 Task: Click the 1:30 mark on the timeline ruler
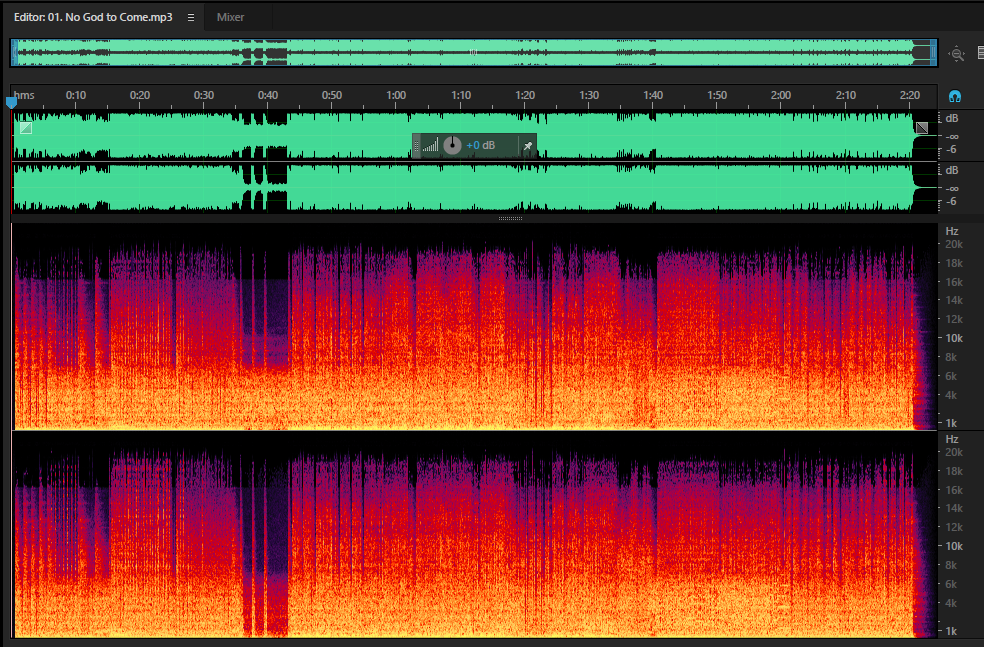[589, 95]
